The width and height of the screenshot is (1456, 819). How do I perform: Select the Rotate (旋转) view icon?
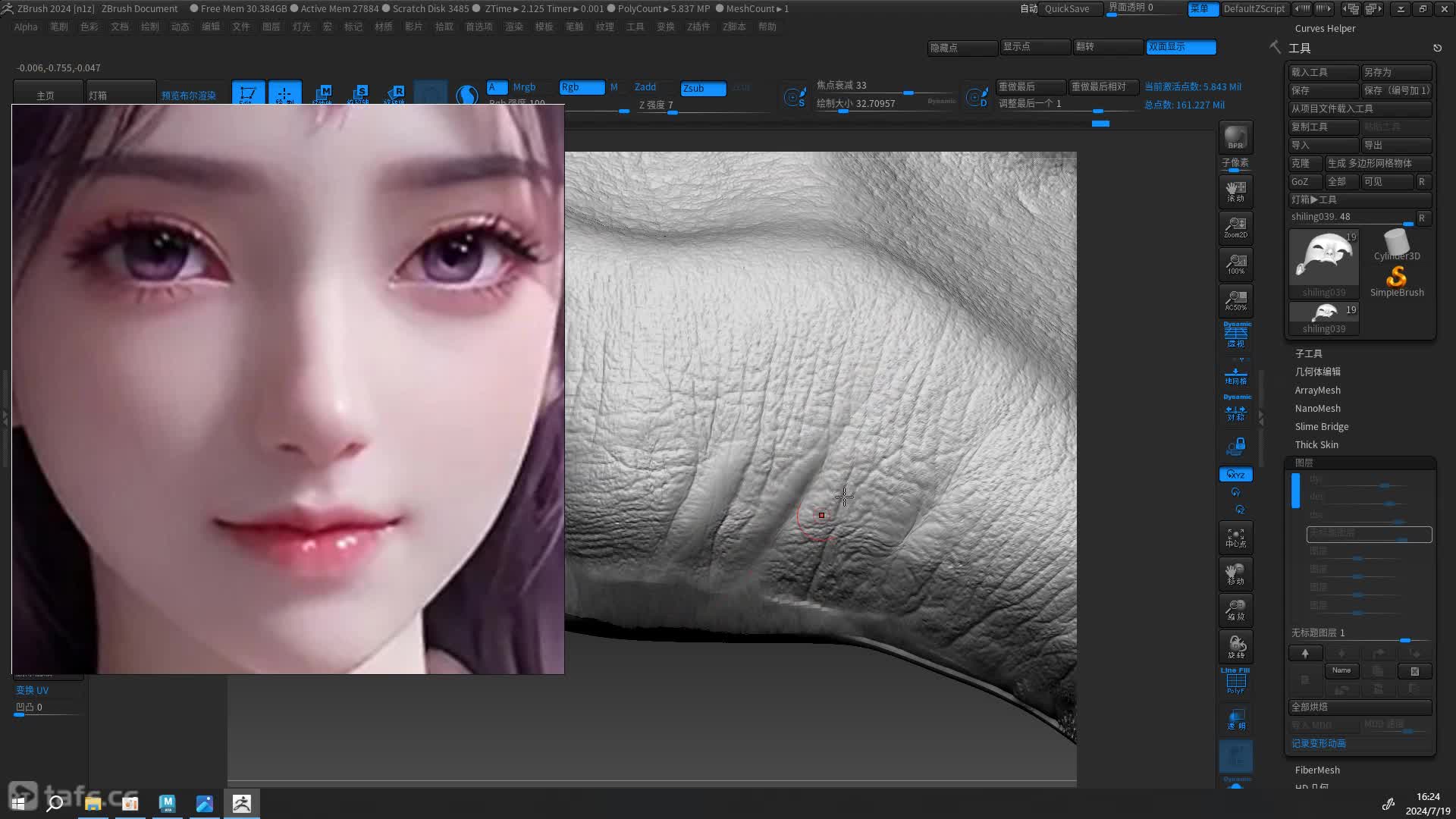coord(1235,647)
